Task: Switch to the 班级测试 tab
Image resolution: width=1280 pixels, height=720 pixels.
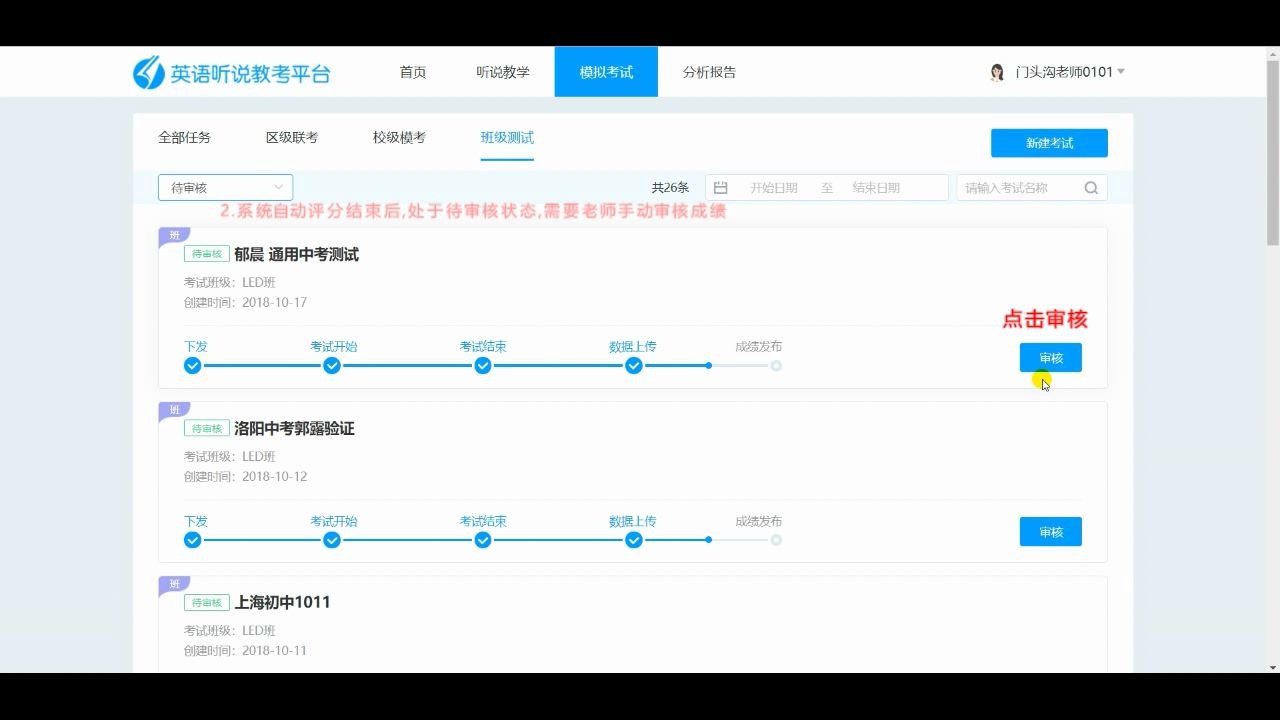Action: tap(507, 138)
